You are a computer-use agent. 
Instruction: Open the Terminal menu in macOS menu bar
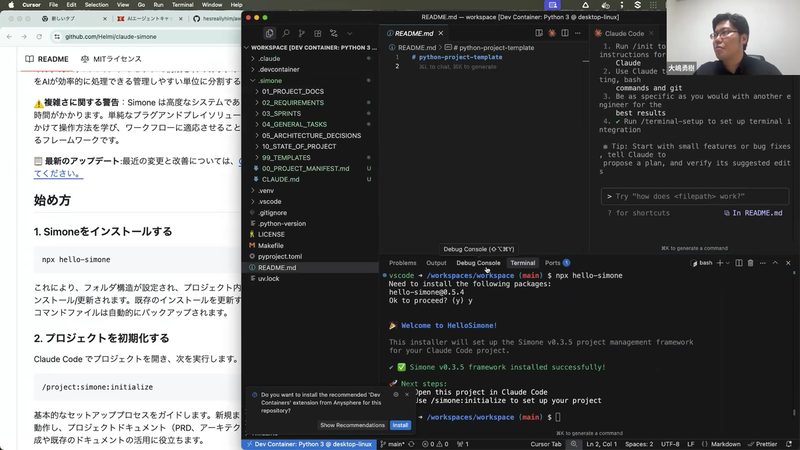[182, 5]
